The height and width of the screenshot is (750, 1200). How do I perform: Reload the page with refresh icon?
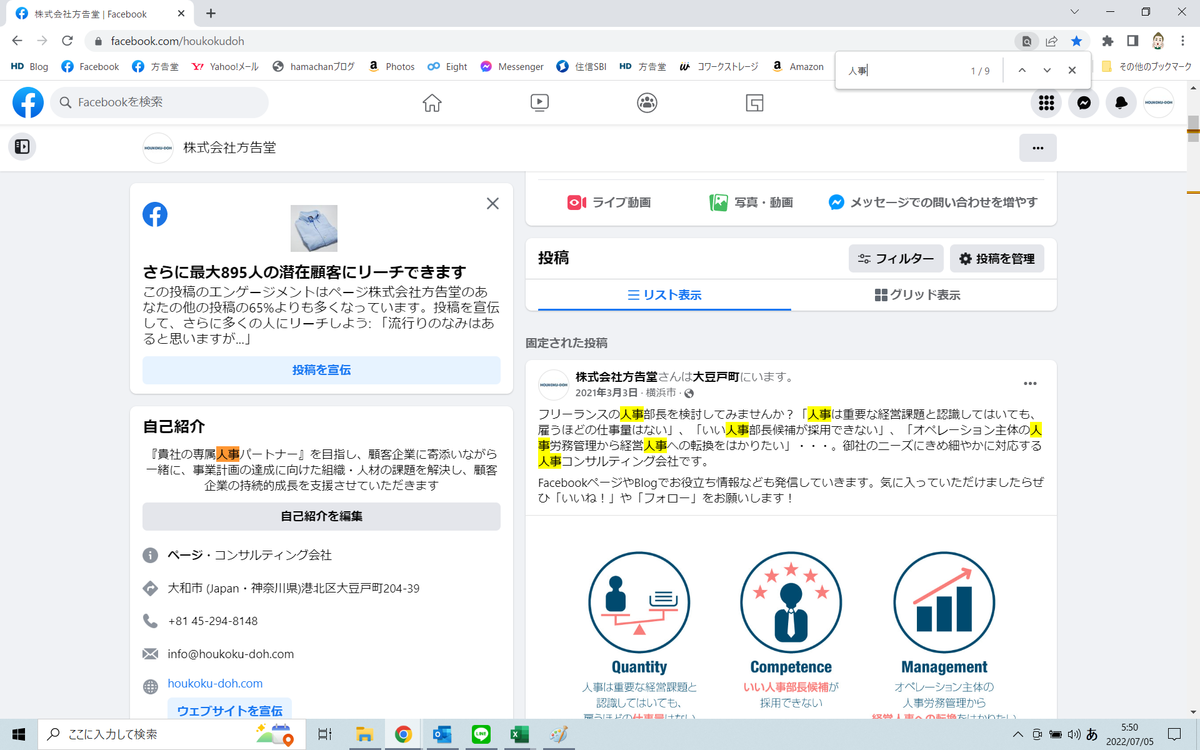tap(67, 41)
